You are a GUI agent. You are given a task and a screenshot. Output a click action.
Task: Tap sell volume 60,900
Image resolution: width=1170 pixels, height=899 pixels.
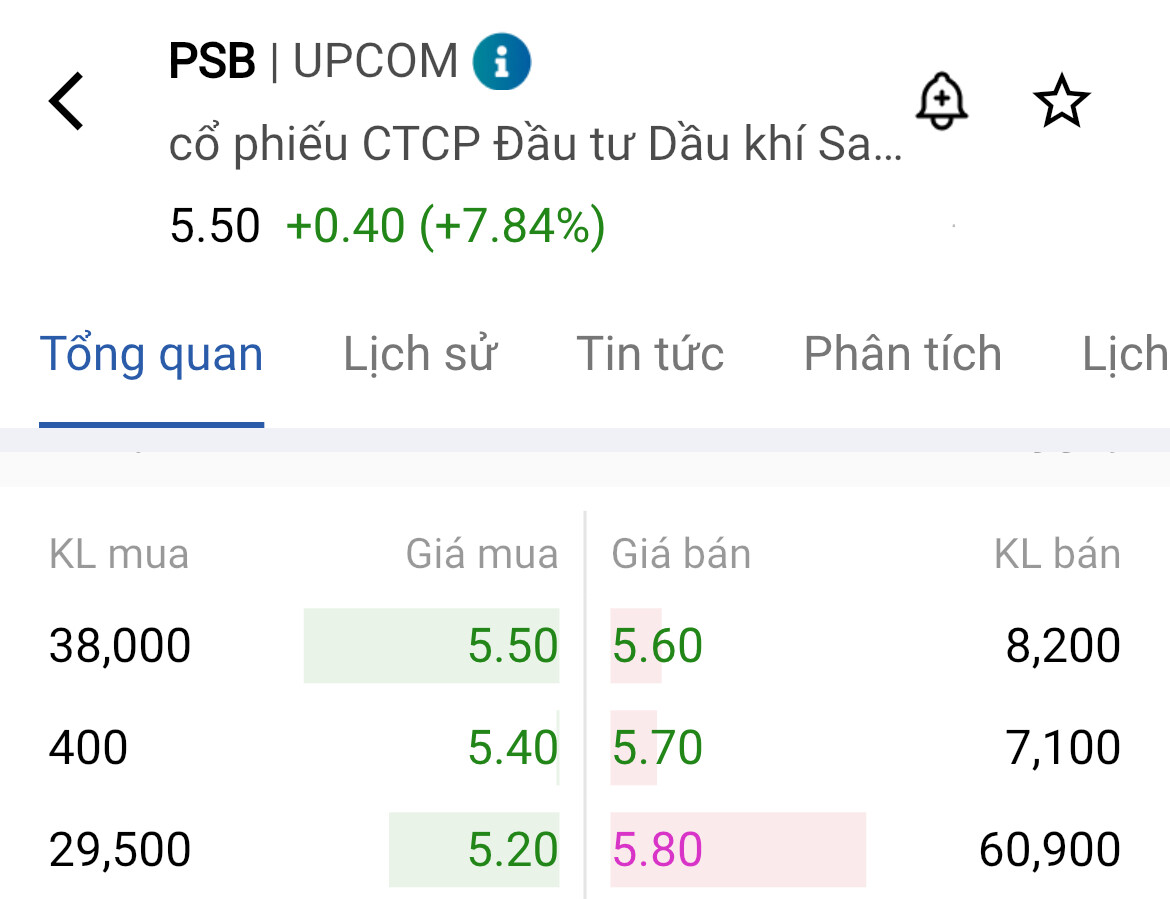(1050, 850)
